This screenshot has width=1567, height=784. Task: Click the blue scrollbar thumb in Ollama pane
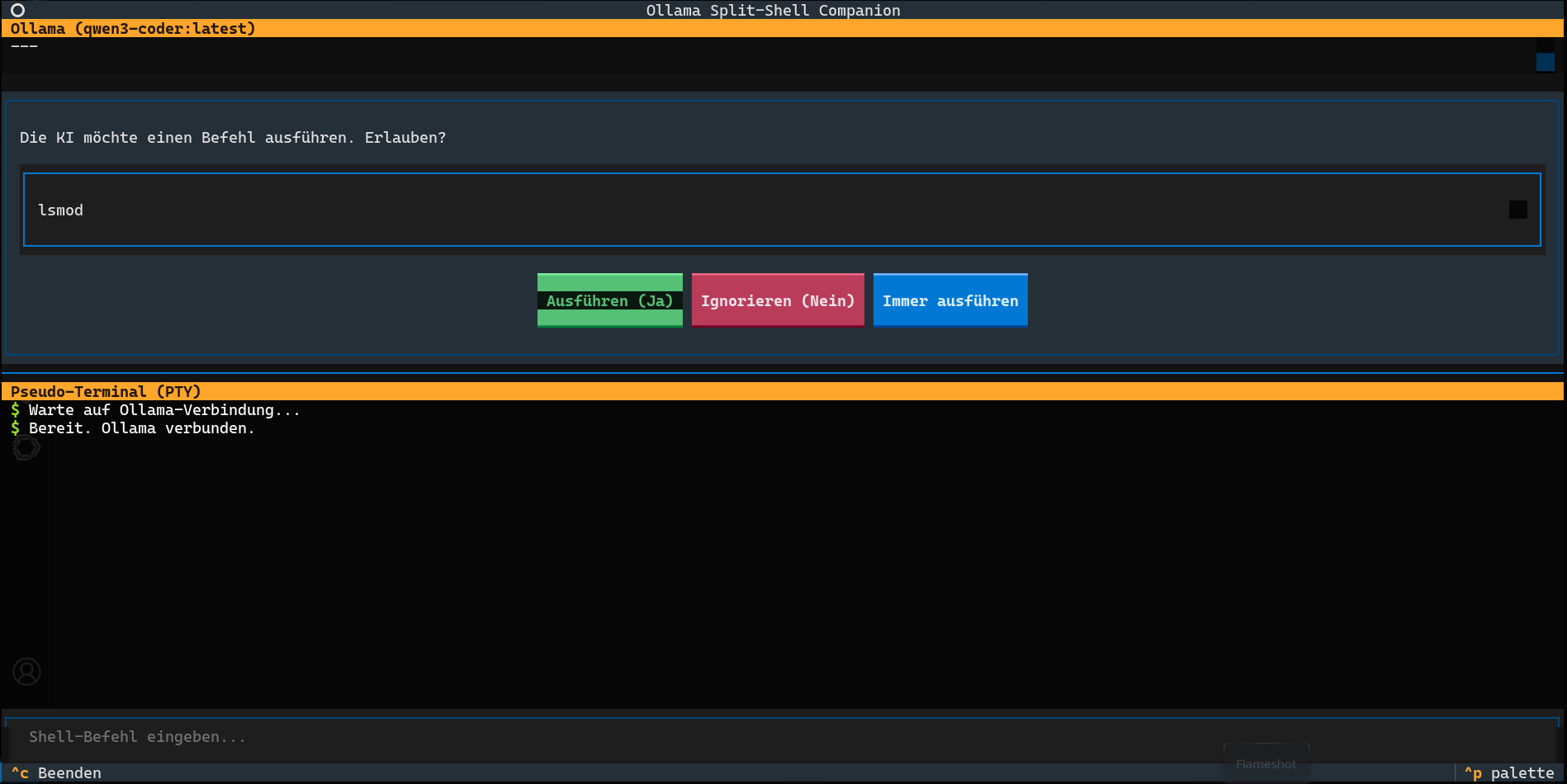click(x=1545, y=62)
